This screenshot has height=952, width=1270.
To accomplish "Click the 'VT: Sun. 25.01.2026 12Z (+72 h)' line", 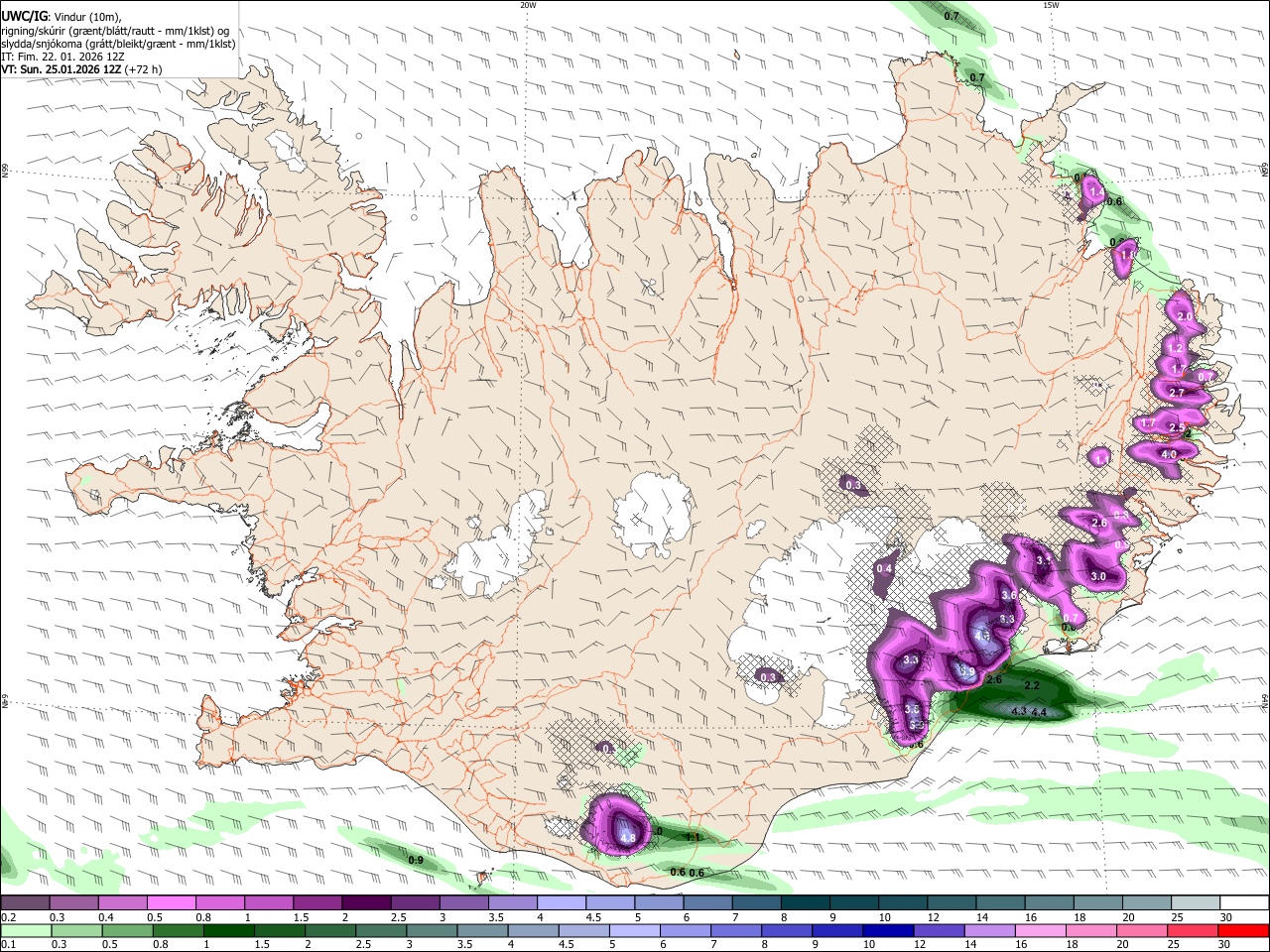I will click(x=81, y=69).
